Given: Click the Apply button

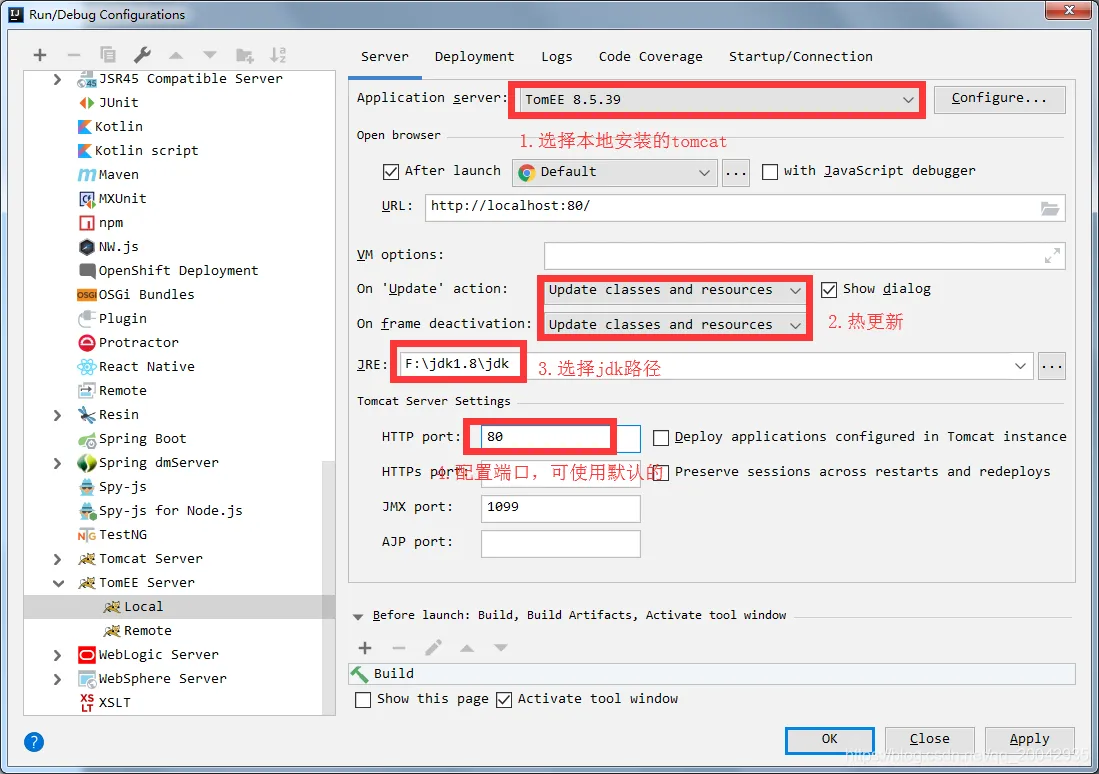Looking at the screenshot, I should [1030, 739].
